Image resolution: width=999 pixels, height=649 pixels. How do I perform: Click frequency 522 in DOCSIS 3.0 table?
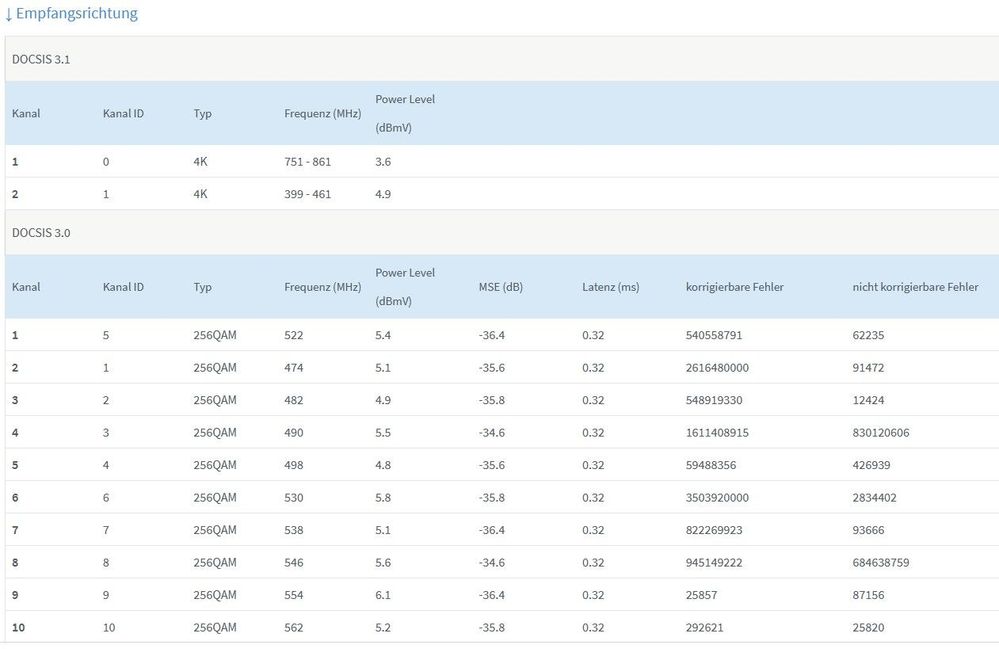(294, 335)
